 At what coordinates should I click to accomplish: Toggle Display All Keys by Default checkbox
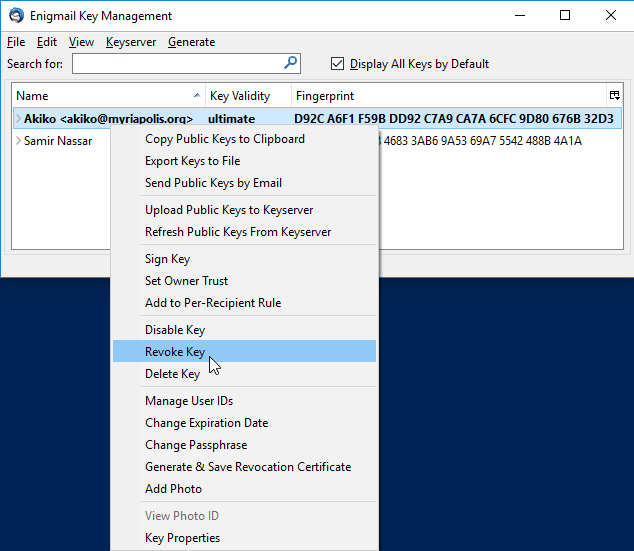point(337,64)
